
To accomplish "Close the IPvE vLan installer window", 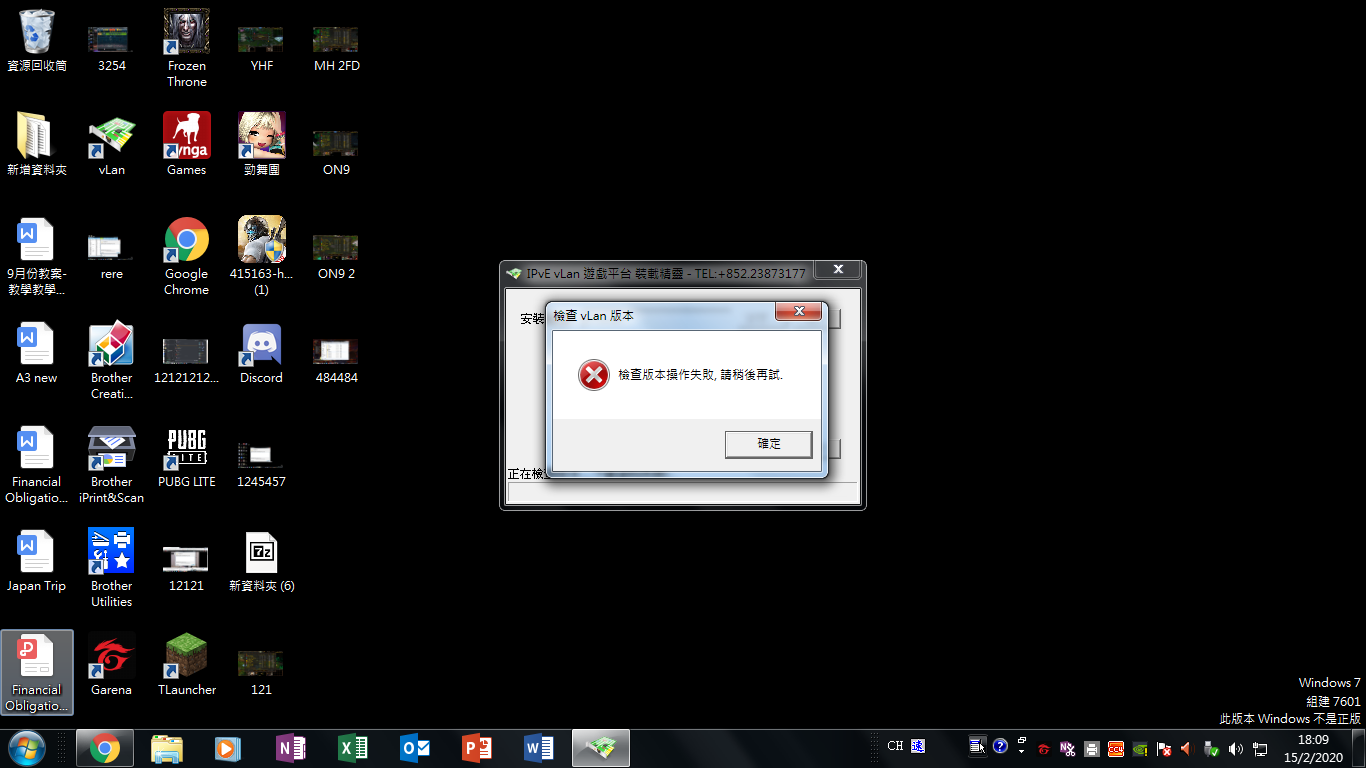I will tap(838, 270).
